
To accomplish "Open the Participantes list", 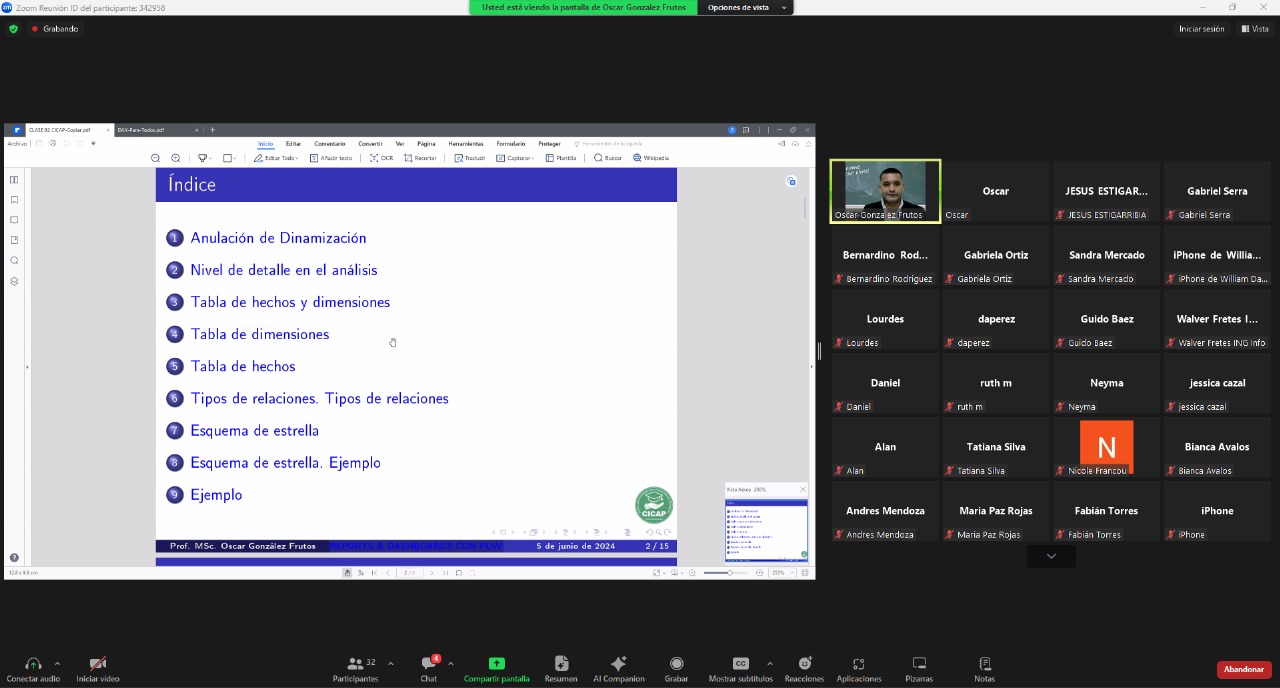I will tap(355, 668).
